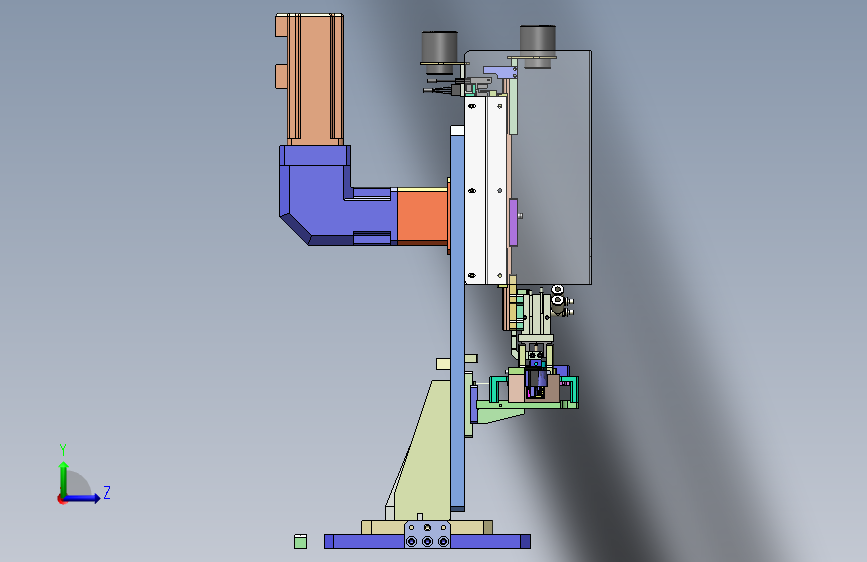Select the pink block in gripper assembly

coord(516,389)
